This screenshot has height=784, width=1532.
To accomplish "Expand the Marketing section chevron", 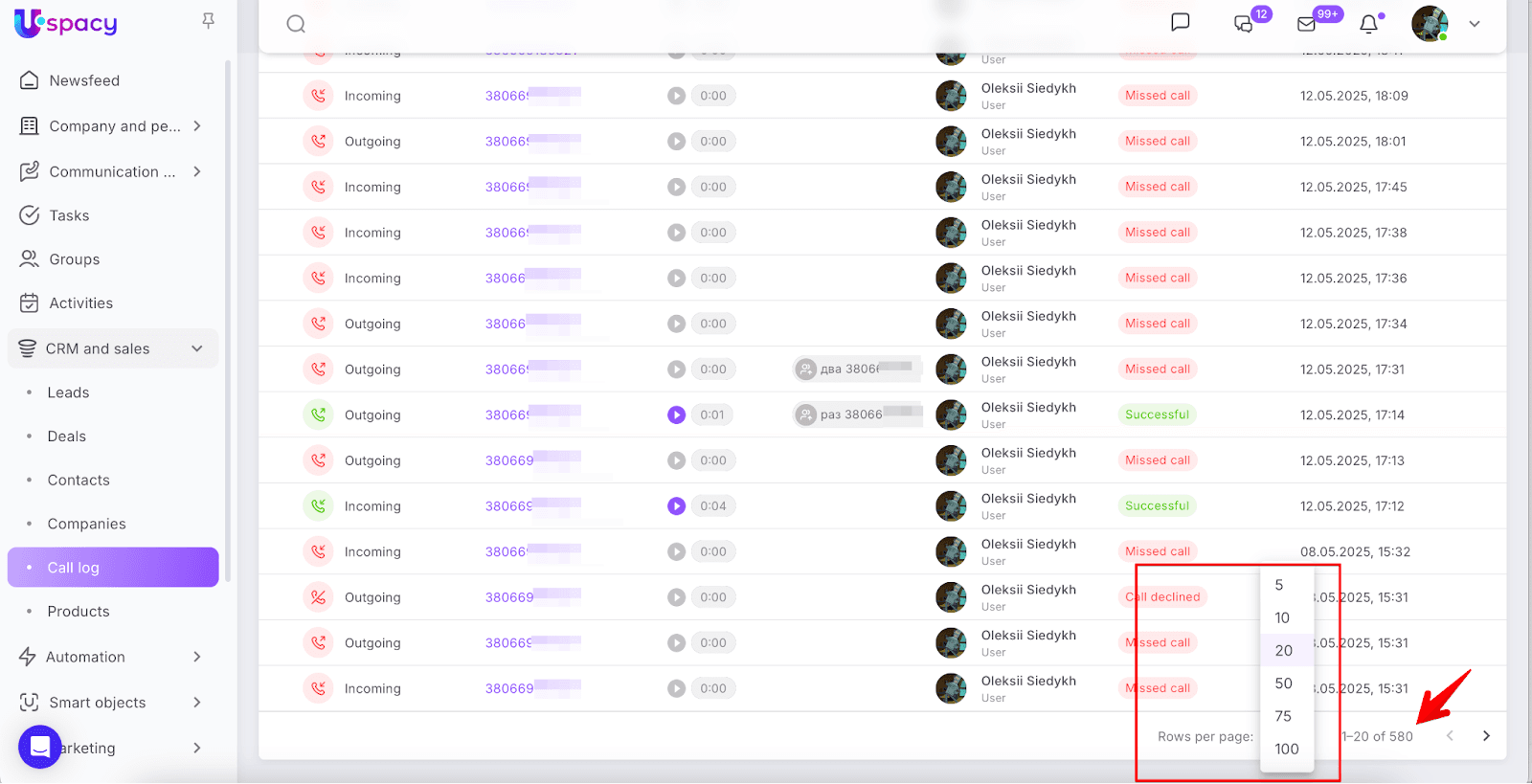I will tap(197, 748).
